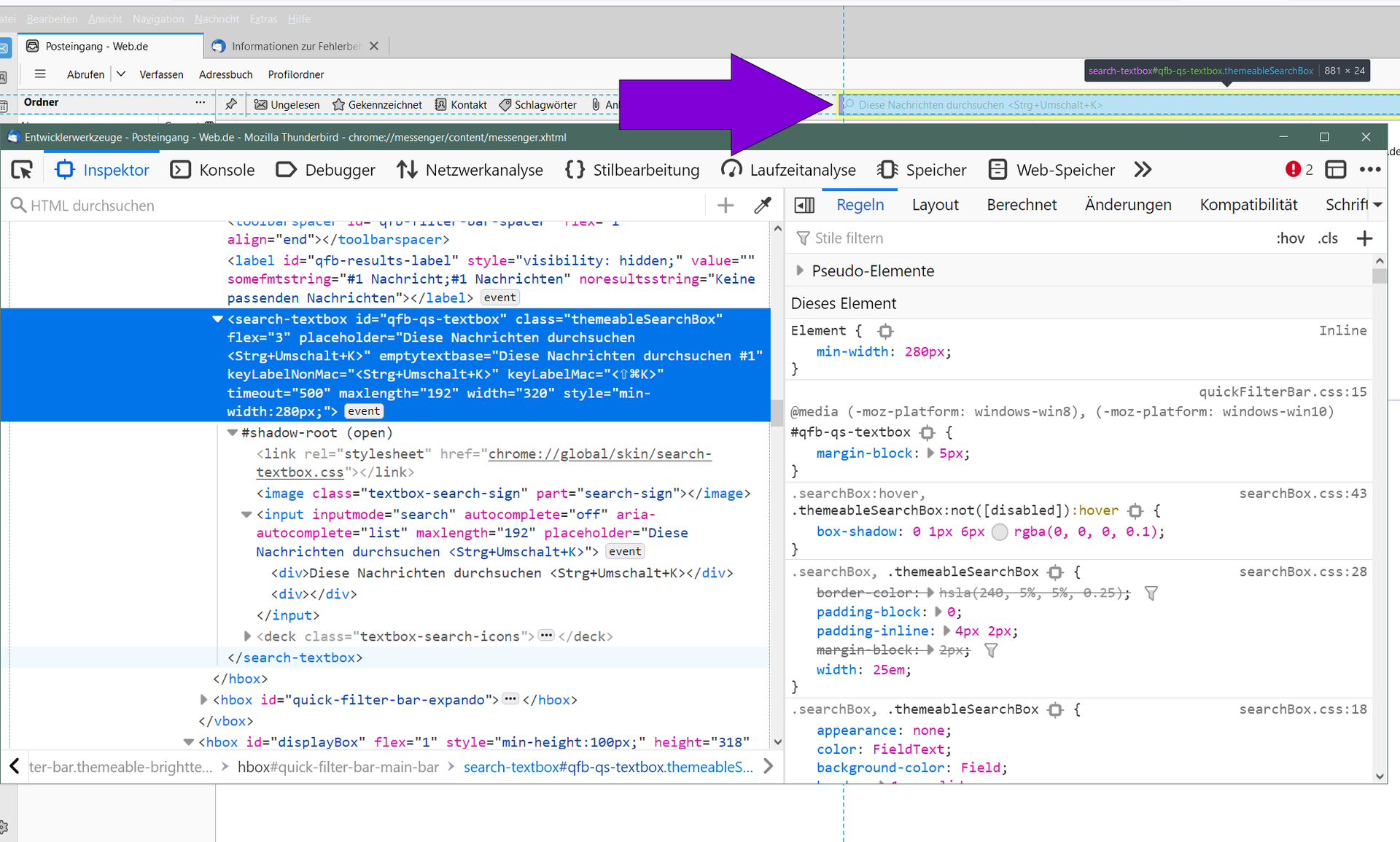Toggle the Ungelesen quick filter
Viewport: 1400px width, 842px height.
[x=287, y=105]
